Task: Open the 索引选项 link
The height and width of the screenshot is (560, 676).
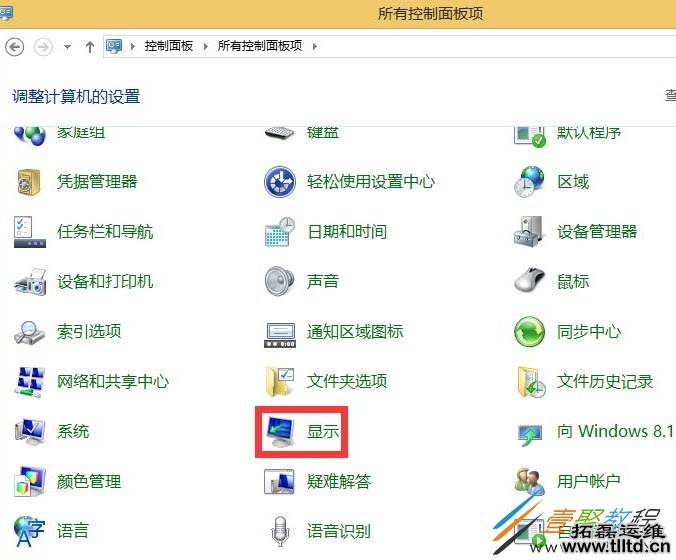Action: [x=89, y=332]
